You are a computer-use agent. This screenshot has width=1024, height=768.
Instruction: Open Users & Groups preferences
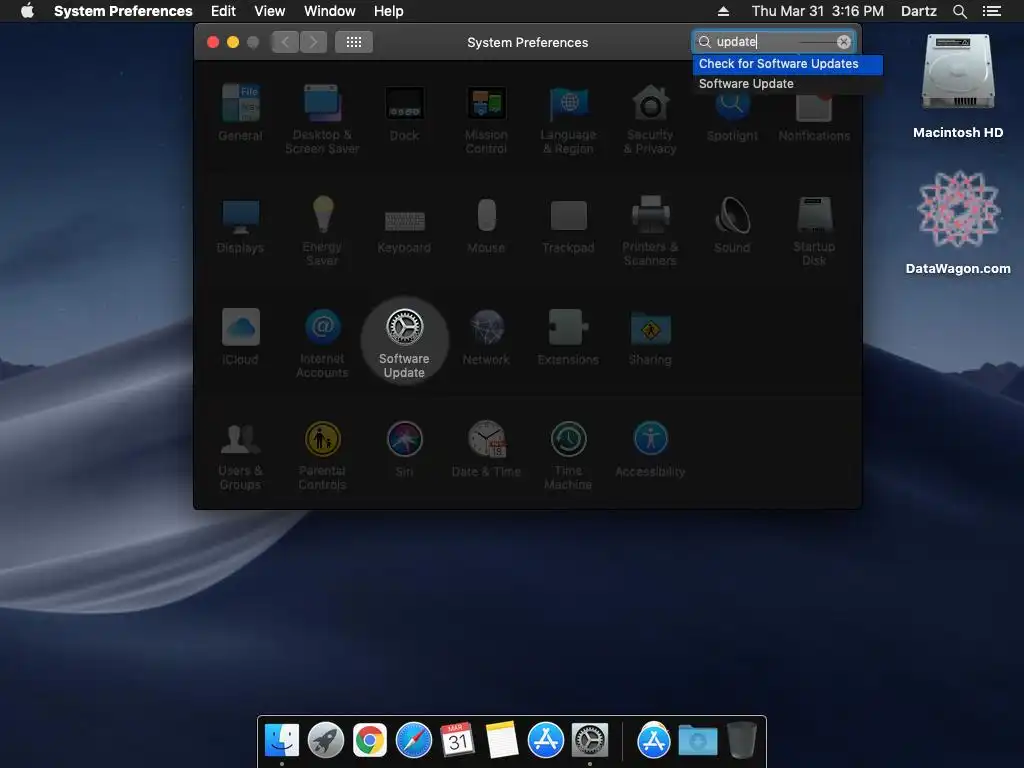pos(240,455)
